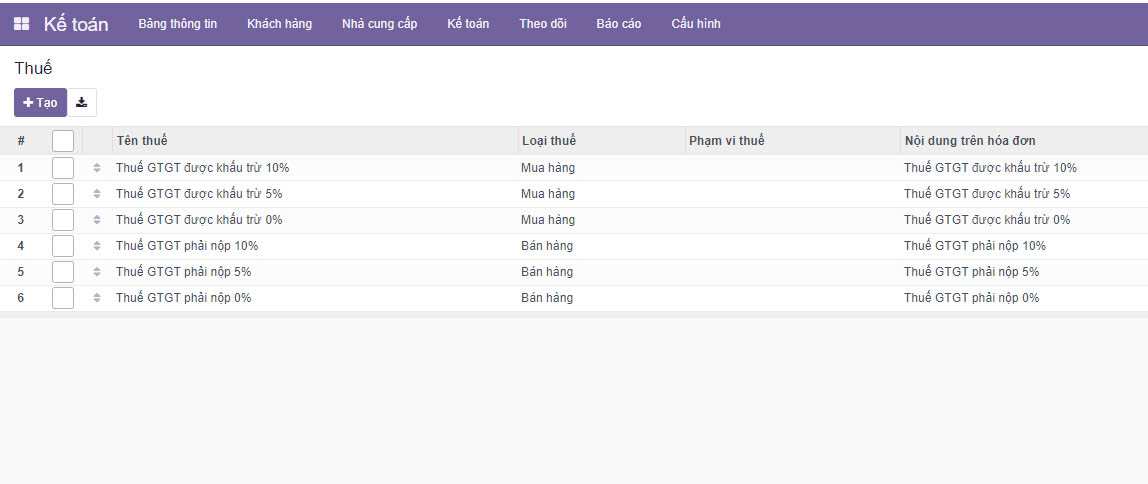Expand the Nhà cung cấp menu
Viewport: 1148px width, 484px height.
[379, 24]
